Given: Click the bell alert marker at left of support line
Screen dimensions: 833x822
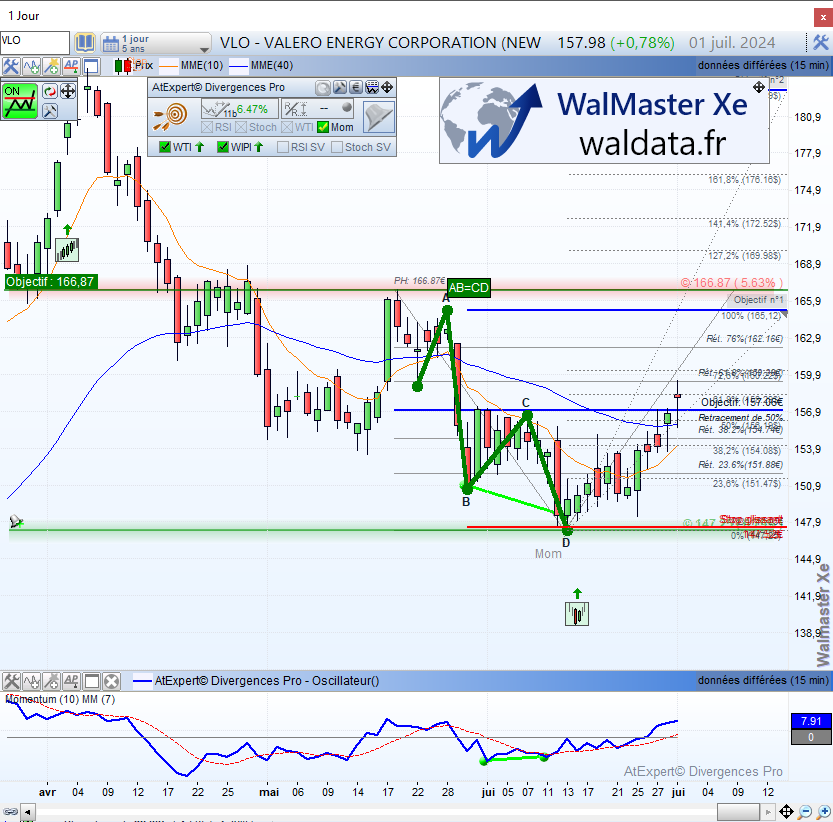Looking at the screenshot, I should pyautogui.click(x=16, y=521).
